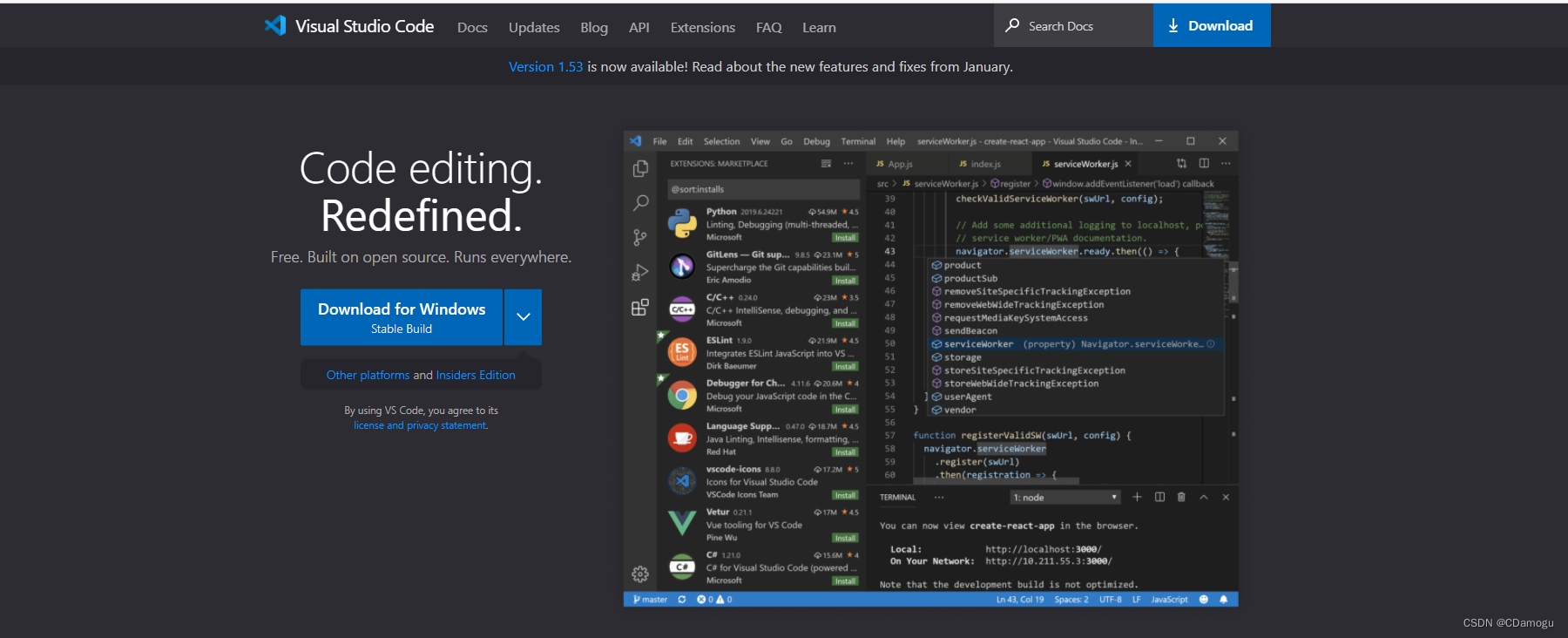Viewport: 1568px width, 638px height.
Task: Click the ESLint extension icon
Action: 682,352
